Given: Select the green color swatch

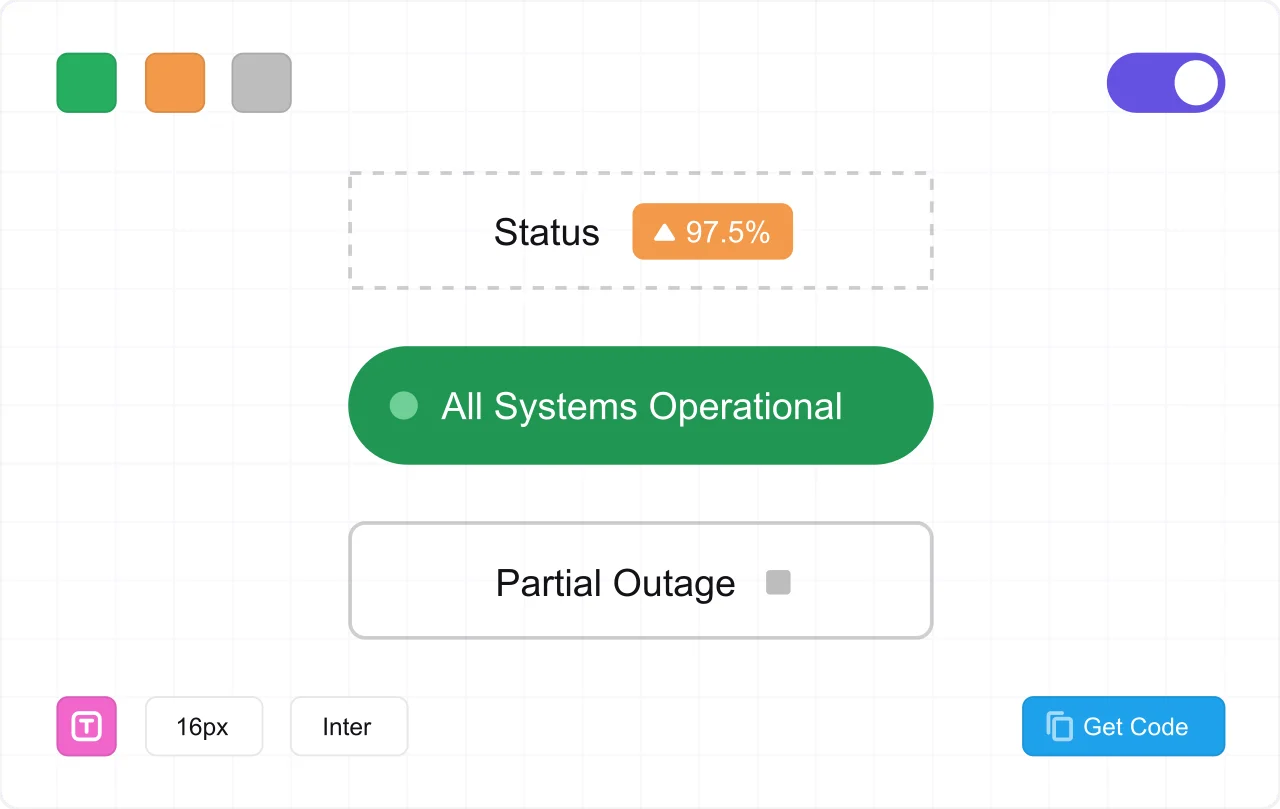Looking at the screenshot, I should (x=87, y=83).
